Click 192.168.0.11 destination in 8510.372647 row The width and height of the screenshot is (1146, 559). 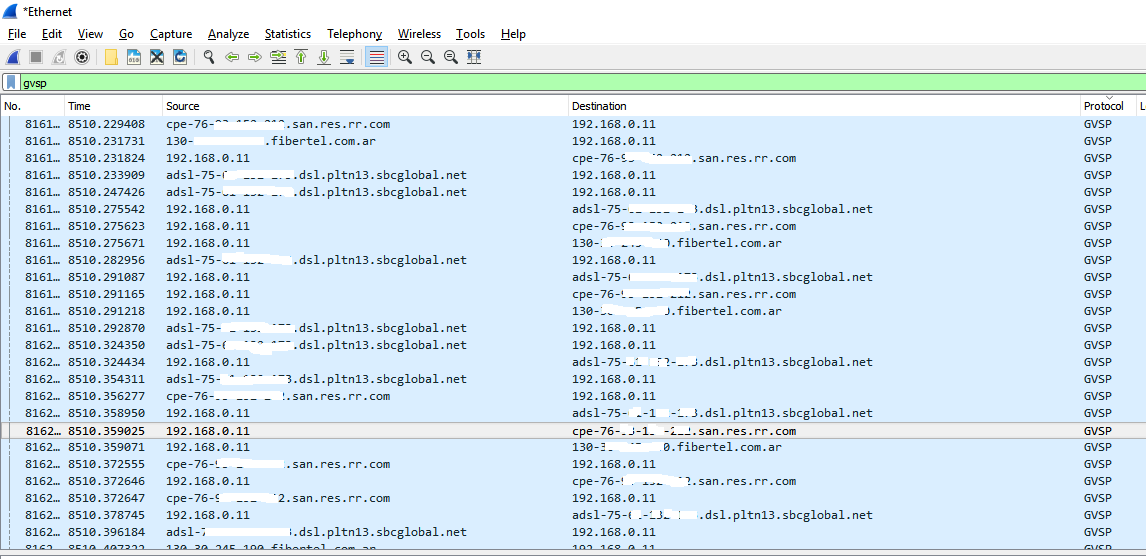pos(614,498)
